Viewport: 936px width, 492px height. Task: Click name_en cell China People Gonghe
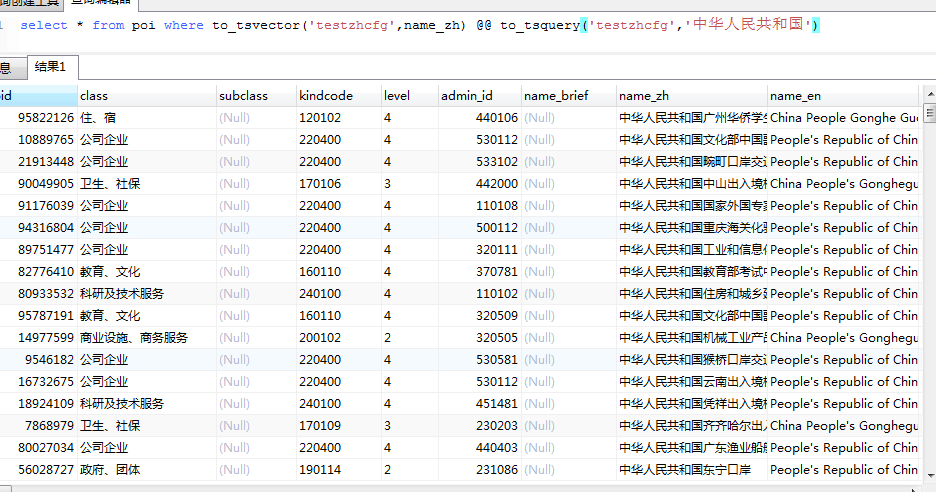pos(842,118)
